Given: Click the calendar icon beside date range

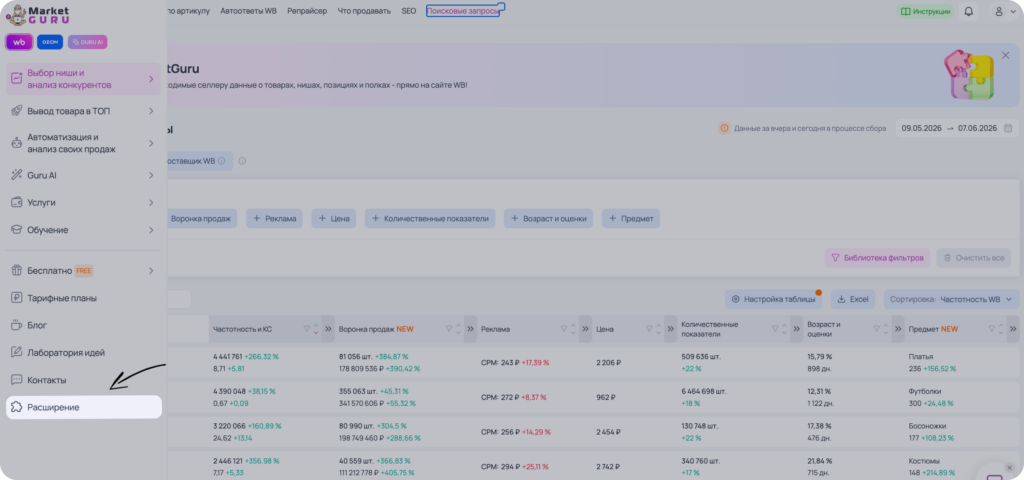Looking at the screenshot, I should (x=1008, y=128).
